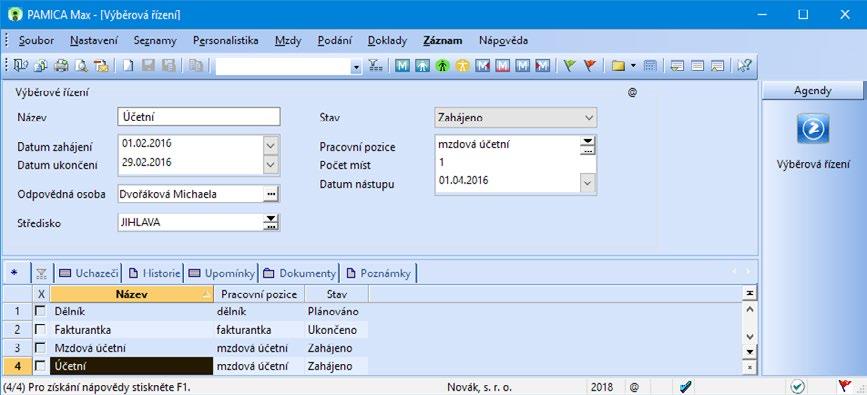Image resolution: width=867 pixels, height=395 pixels.
Task: Tick the checkbox for the Dělník row
Action: click(x=40, y=311)
